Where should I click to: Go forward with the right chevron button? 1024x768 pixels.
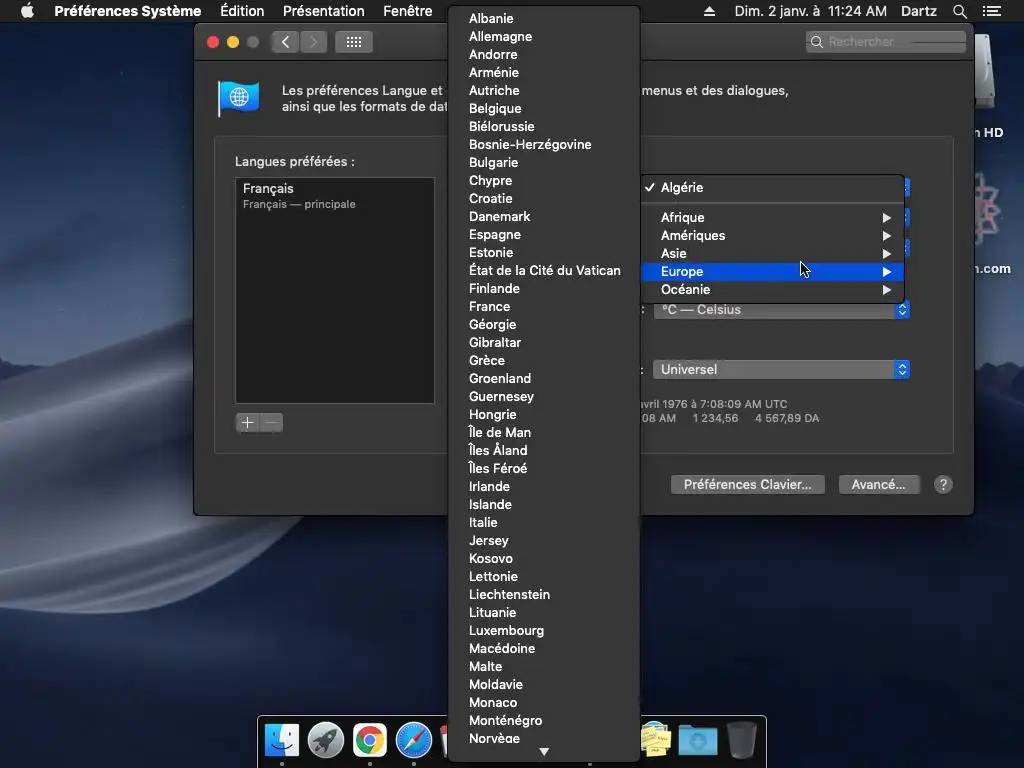pyautogui.click(x=313, y=42)
